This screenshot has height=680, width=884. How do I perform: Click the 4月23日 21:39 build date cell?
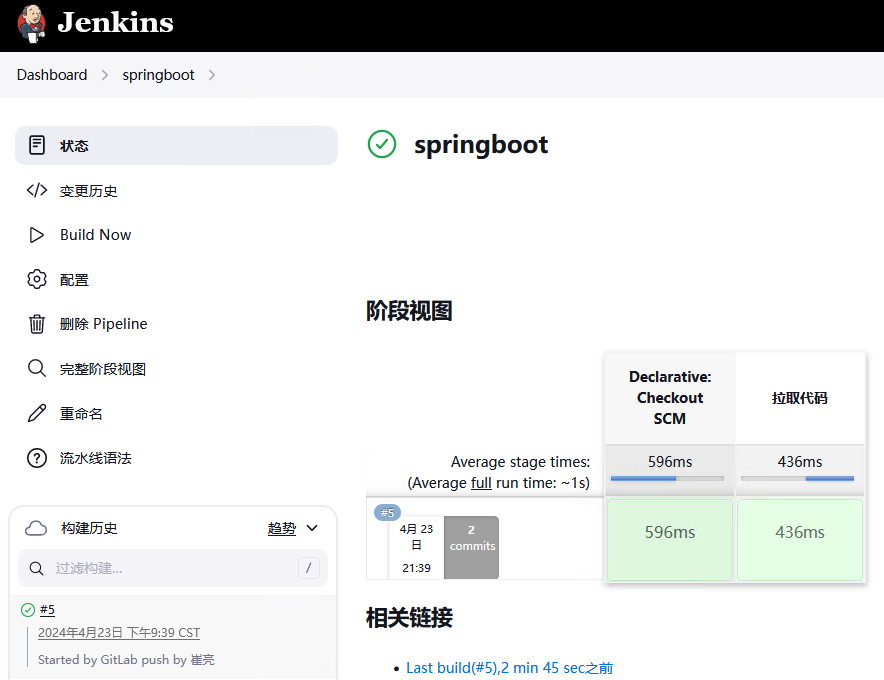coord(416,547)
